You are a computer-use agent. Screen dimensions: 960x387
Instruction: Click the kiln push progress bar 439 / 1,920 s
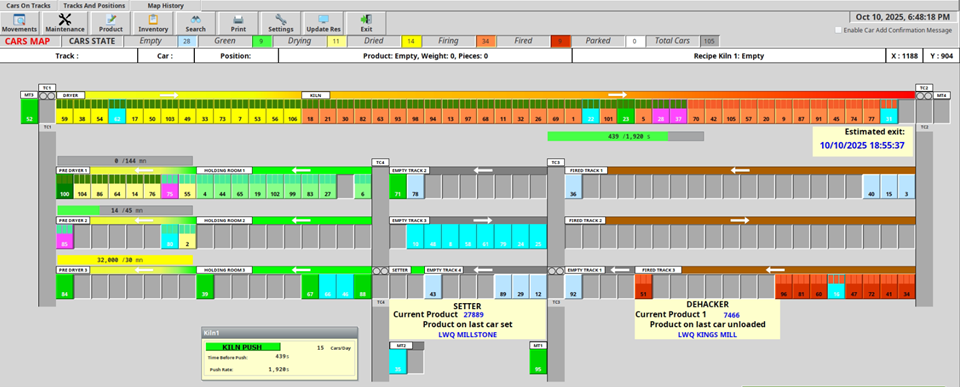625,136
